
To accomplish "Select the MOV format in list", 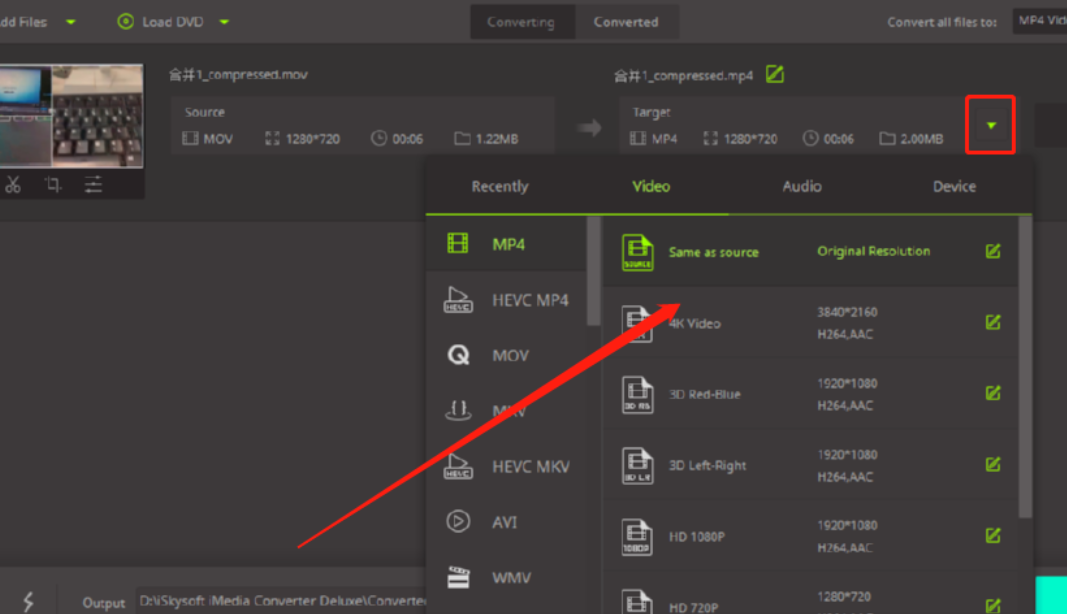I will [509, 355].
